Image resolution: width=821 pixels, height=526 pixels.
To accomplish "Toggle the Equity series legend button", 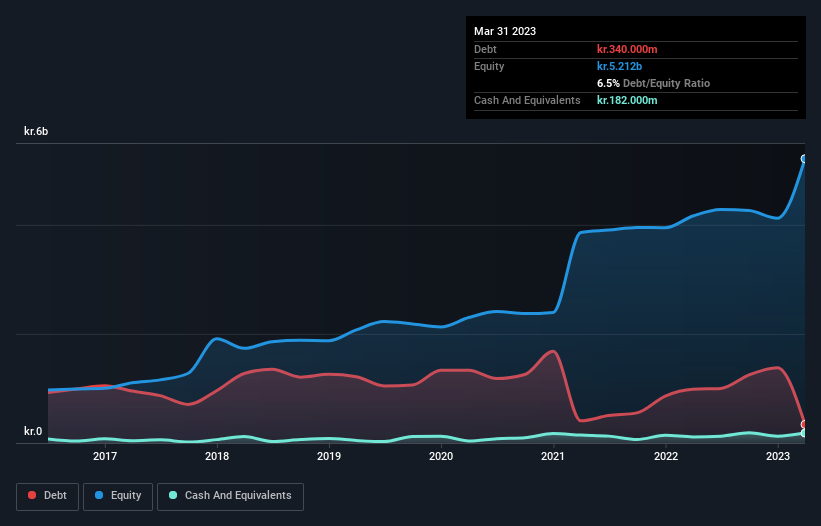I will [118, 496].
